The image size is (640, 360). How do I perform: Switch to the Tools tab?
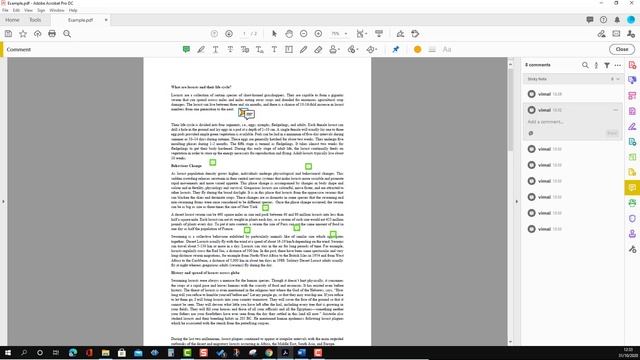[35, 20]
